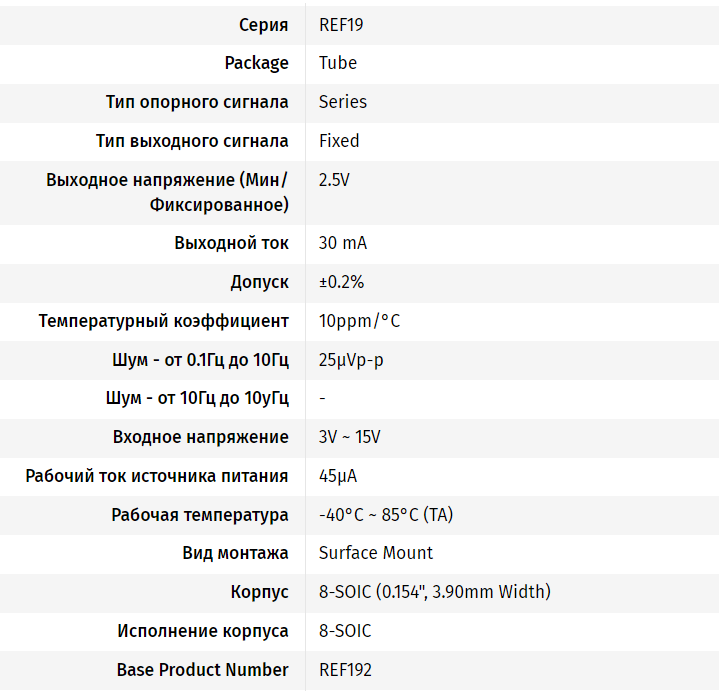Click the Surface Mount value
This screenshot has height=691, width=719.
(376, 553)
